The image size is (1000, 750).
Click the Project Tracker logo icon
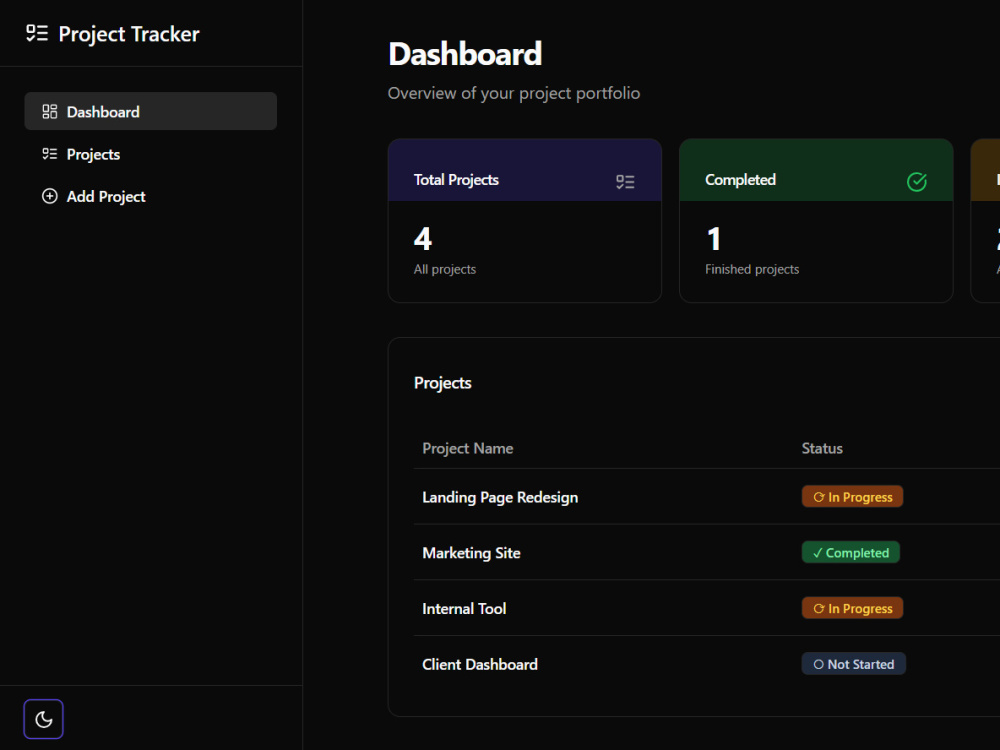37,33
